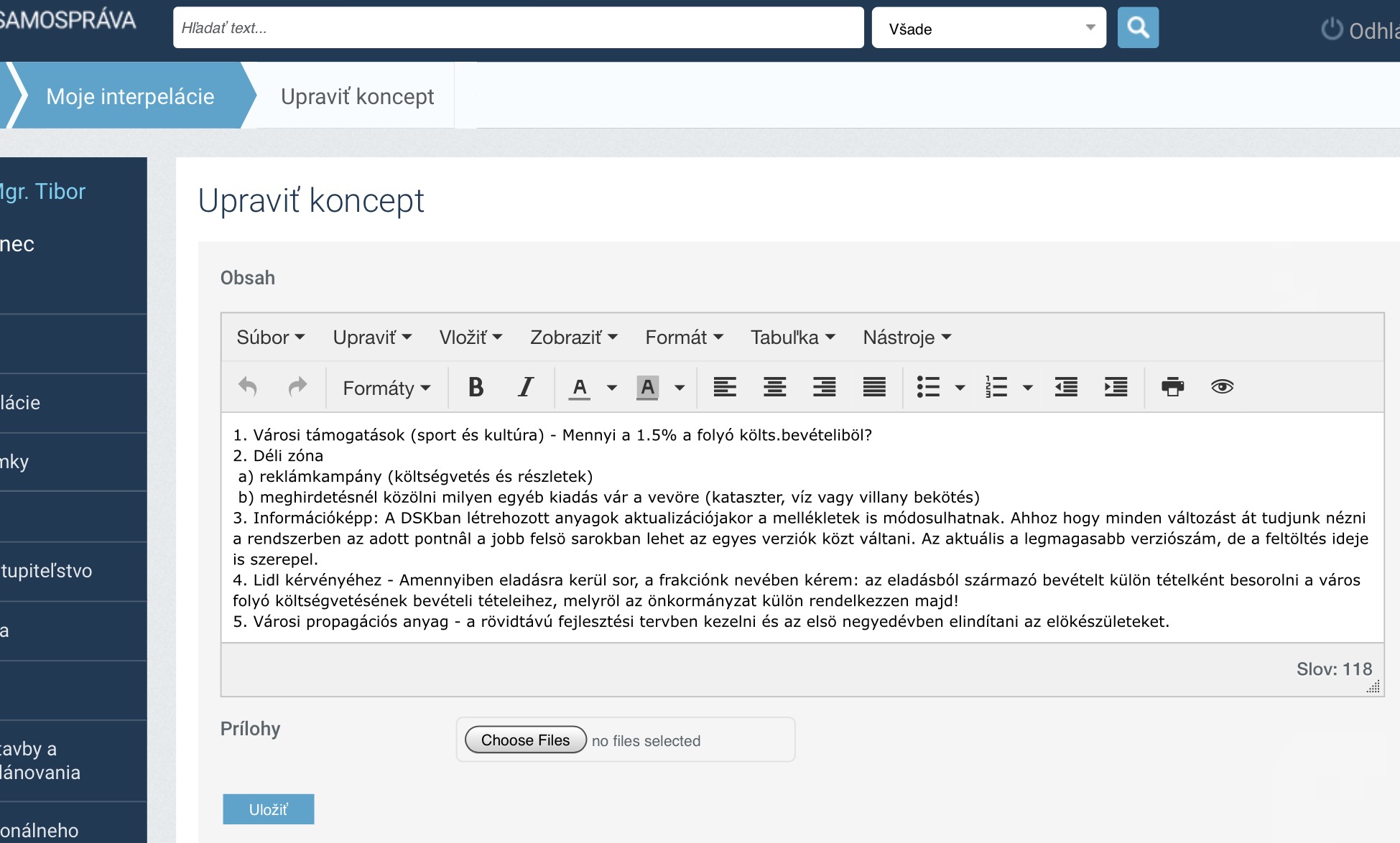Preview content with the eye icon
This screenshot has height=843, width=1400.
coord(1222,387)
